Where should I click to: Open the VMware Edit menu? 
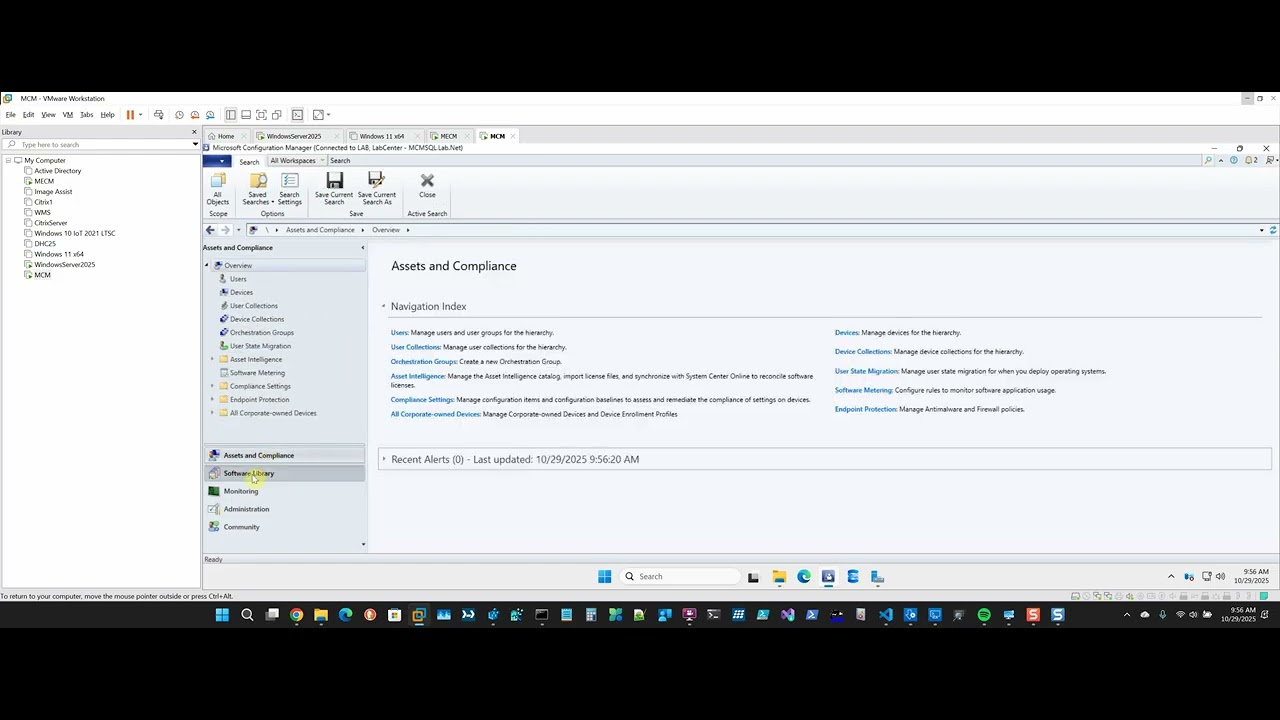[29, 115]
